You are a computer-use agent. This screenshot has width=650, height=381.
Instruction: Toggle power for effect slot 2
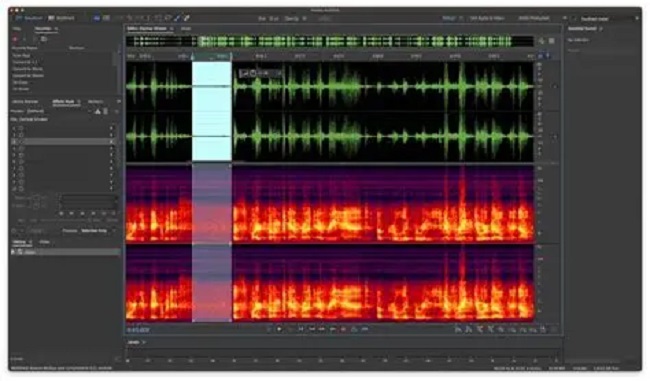21,135
